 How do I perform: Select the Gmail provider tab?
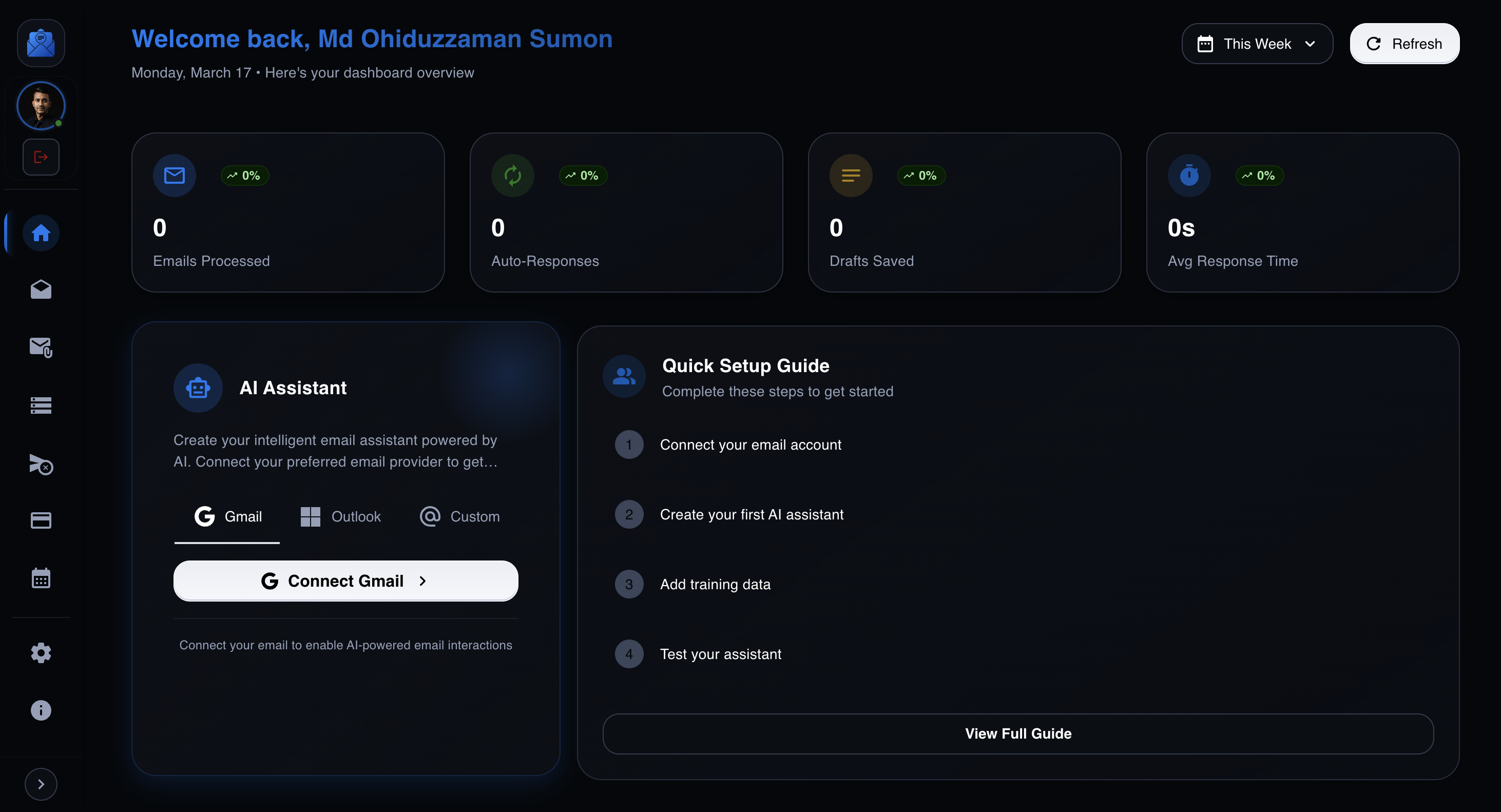pyautogui.click(x=227, y=517)
